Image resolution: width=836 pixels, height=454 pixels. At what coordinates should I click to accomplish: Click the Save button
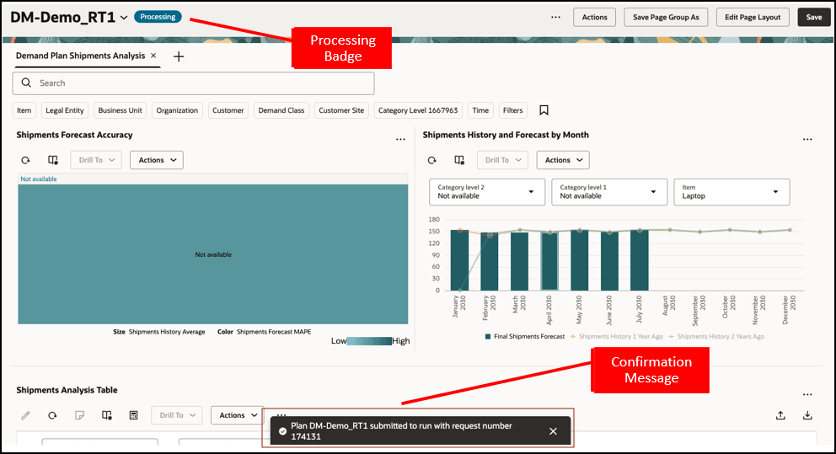click(x=814, y=17)
